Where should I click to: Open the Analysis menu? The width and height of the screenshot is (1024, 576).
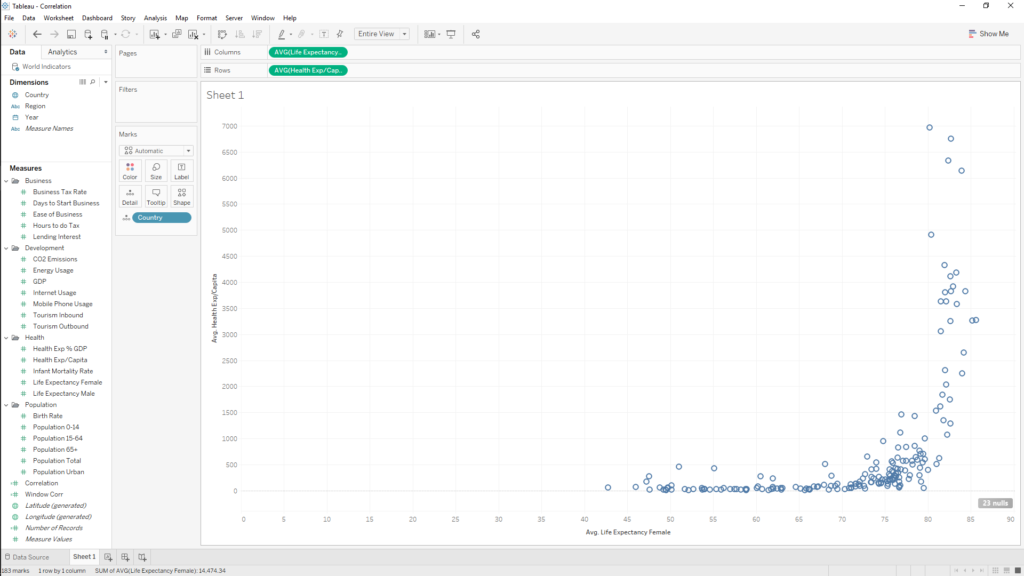(154, 17)
